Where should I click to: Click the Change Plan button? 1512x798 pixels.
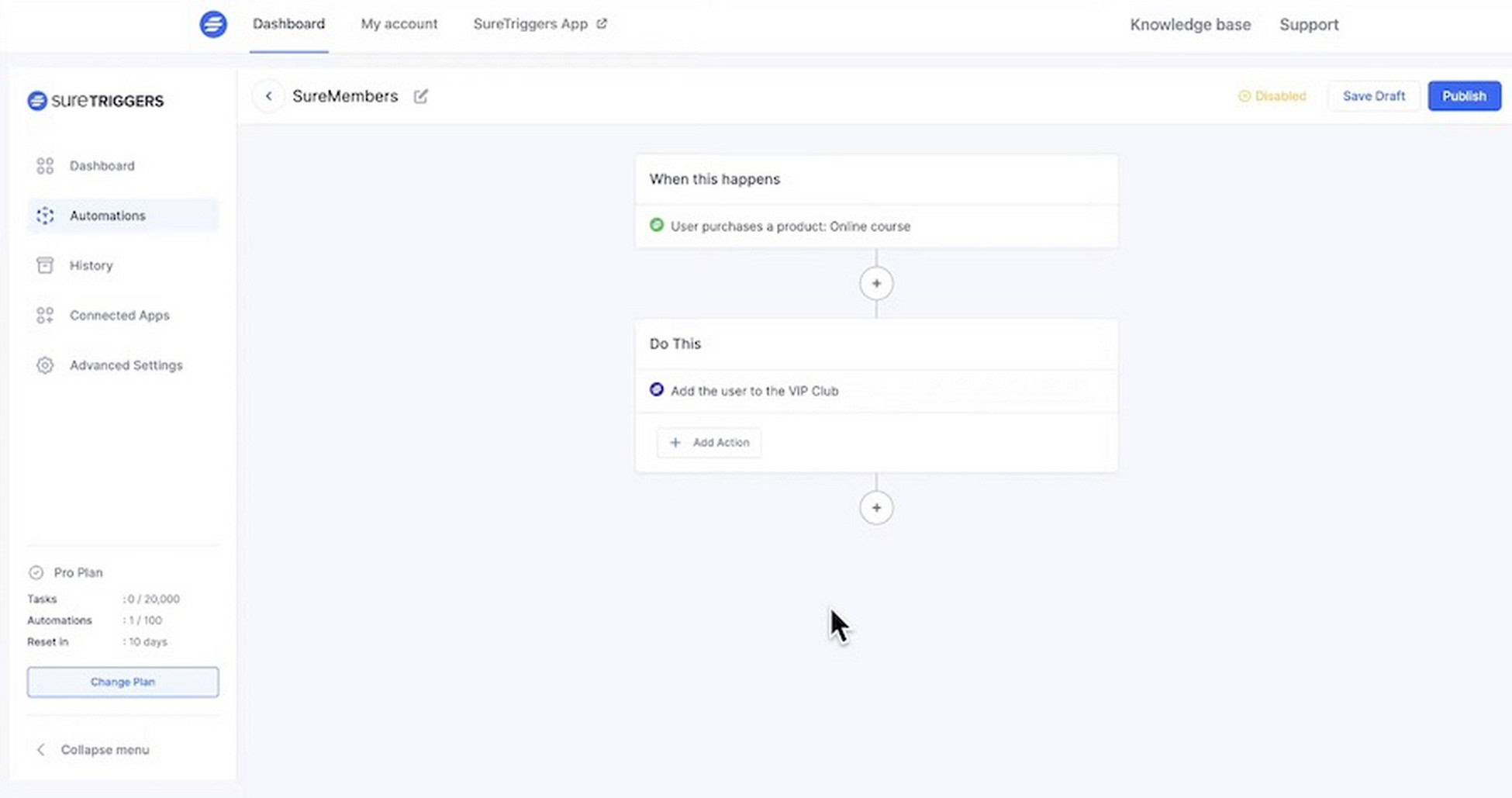point(123,682)
